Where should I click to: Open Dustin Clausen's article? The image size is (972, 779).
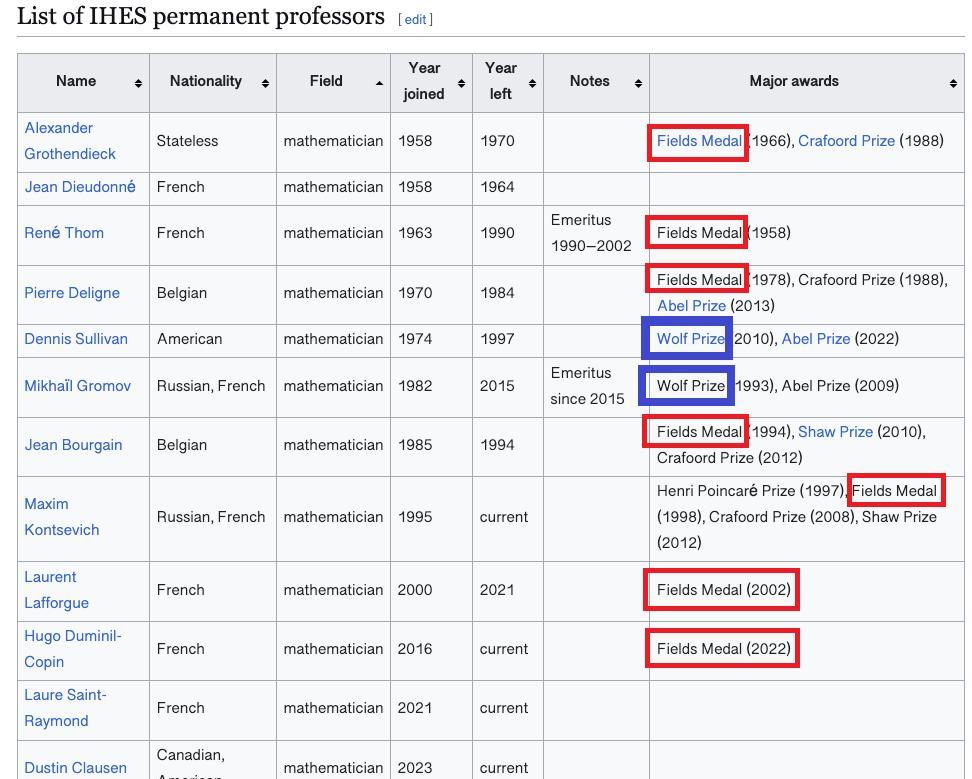(75, 768)
